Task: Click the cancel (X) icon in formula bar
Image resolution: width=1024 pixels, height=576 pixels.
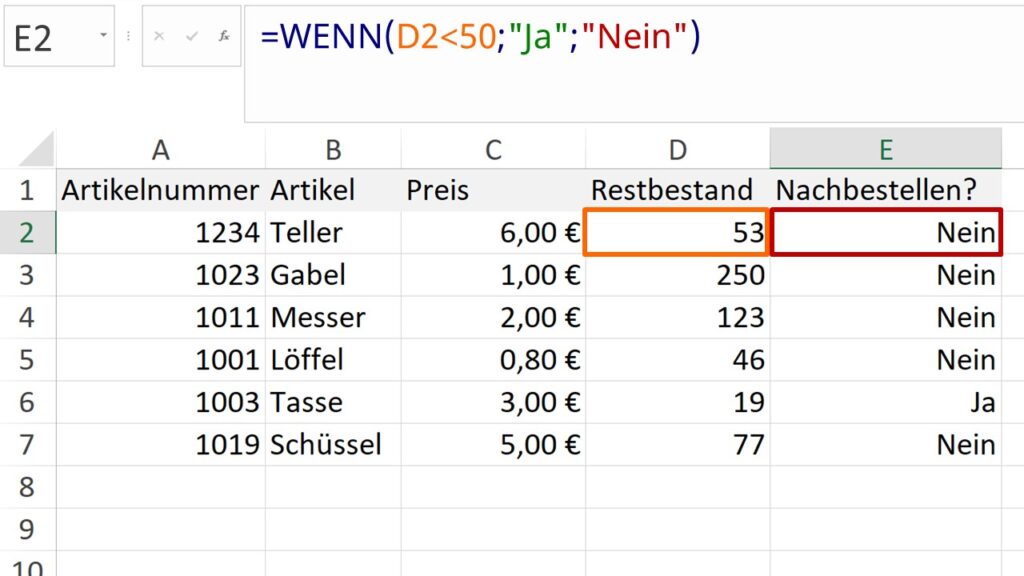Action: click(x=160, y=35)
